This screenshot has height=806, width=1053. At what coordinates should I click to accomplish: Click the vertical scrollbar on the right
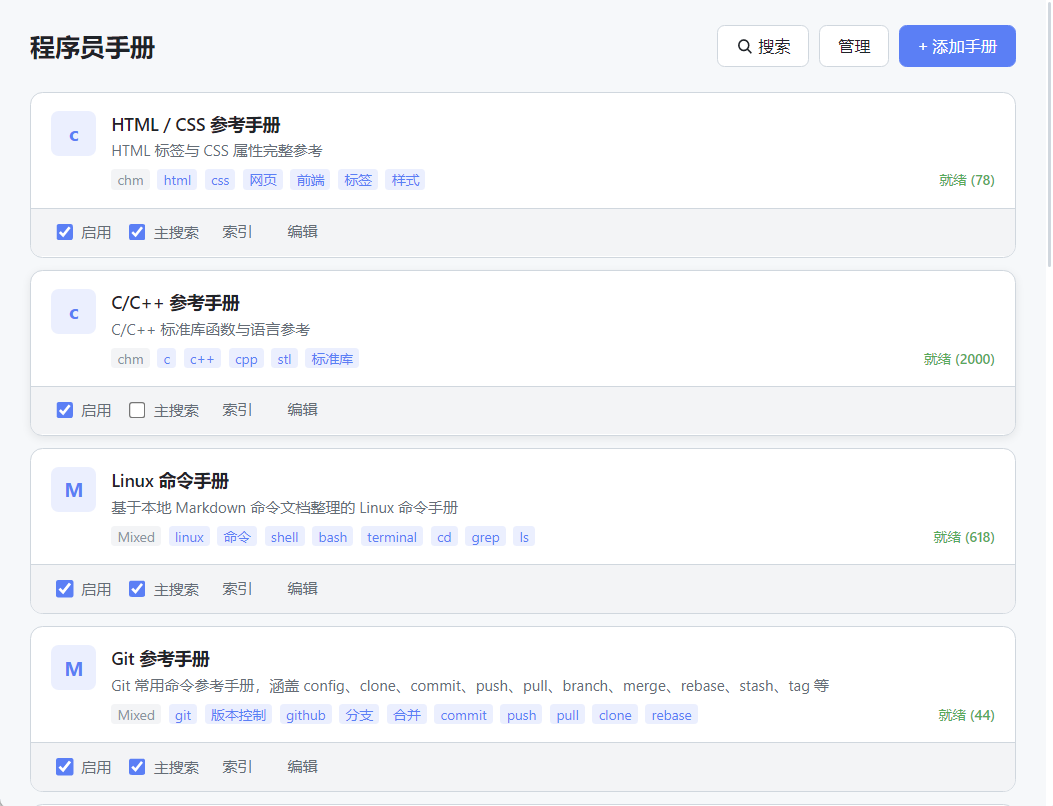1047,130
